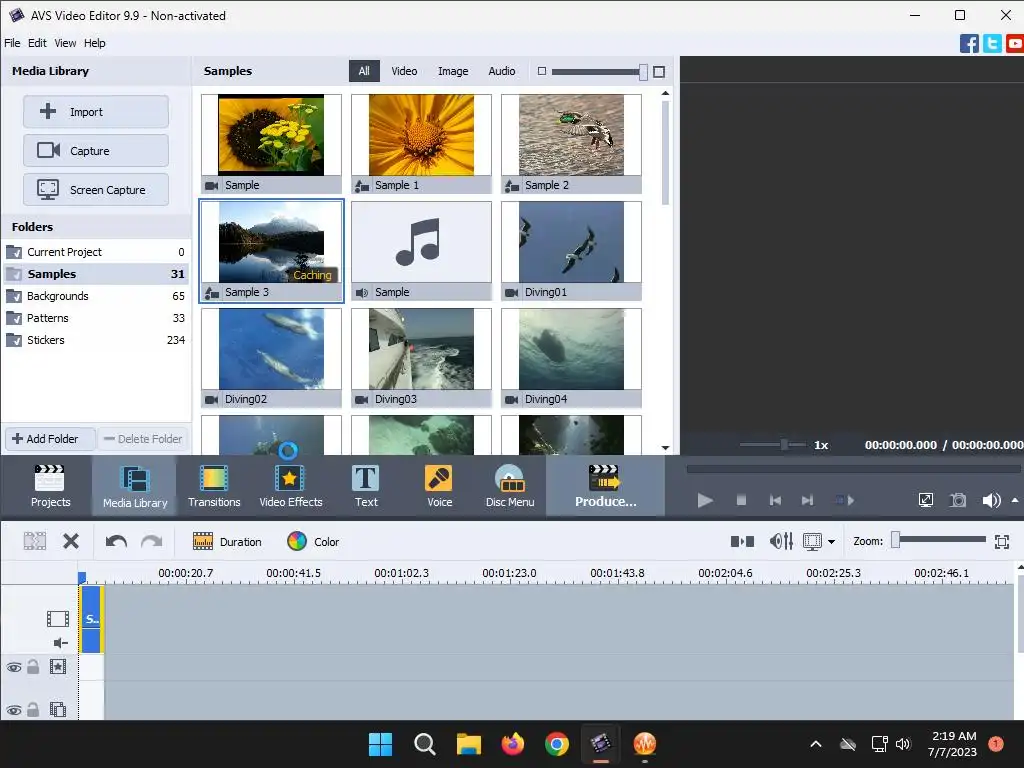Screen dimensions: 1024x768
Task: Click Add Folder
Action: point(50,439)
